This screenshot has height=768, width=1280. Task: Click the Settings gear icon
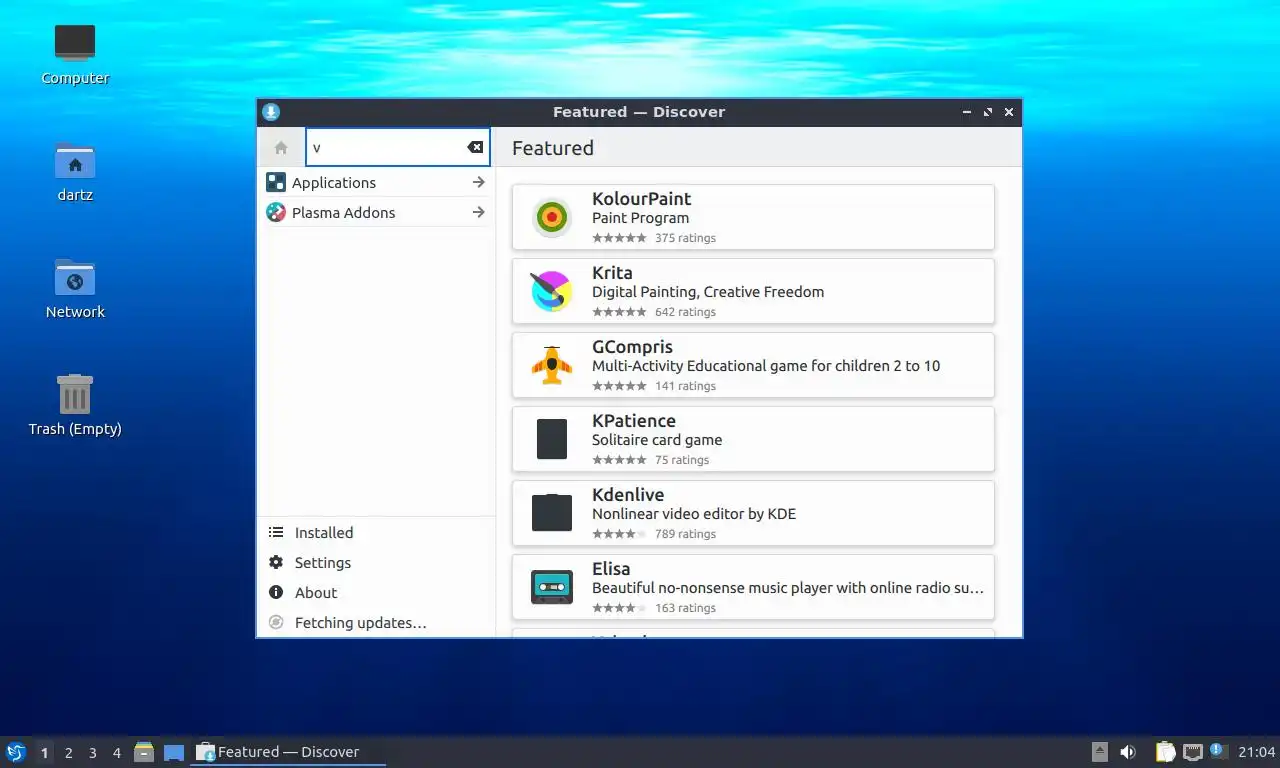[x=276, y=563]
